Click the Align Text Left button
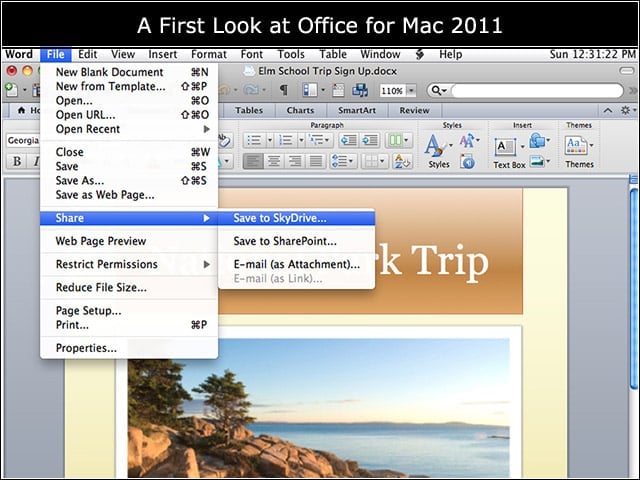The image size is (640, 480). (x=253, y=161)
